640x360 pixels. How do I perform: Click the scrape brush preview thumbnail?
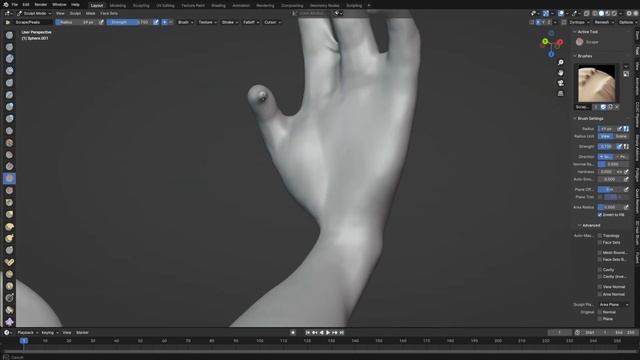[x=597, y=84]
